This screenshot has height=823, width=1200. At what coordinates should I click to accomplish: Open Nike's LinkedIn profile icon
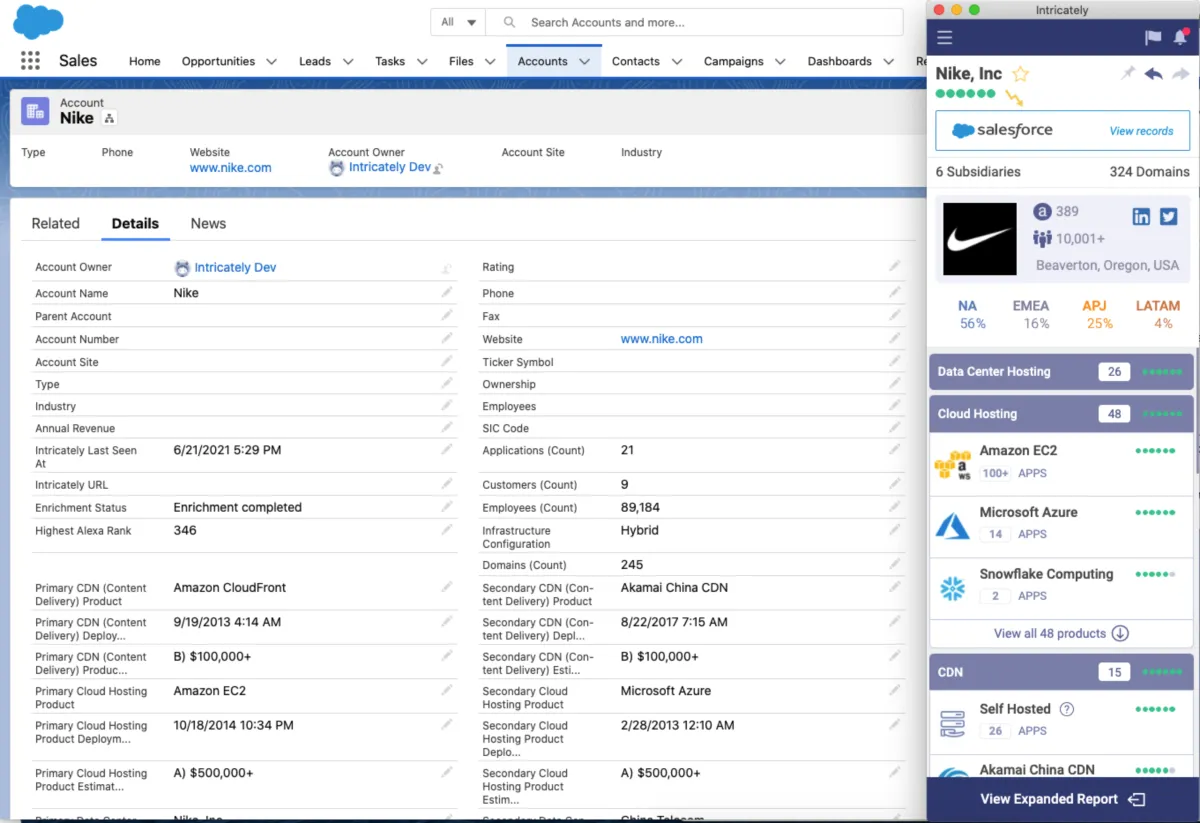[x=1141, y=216]
